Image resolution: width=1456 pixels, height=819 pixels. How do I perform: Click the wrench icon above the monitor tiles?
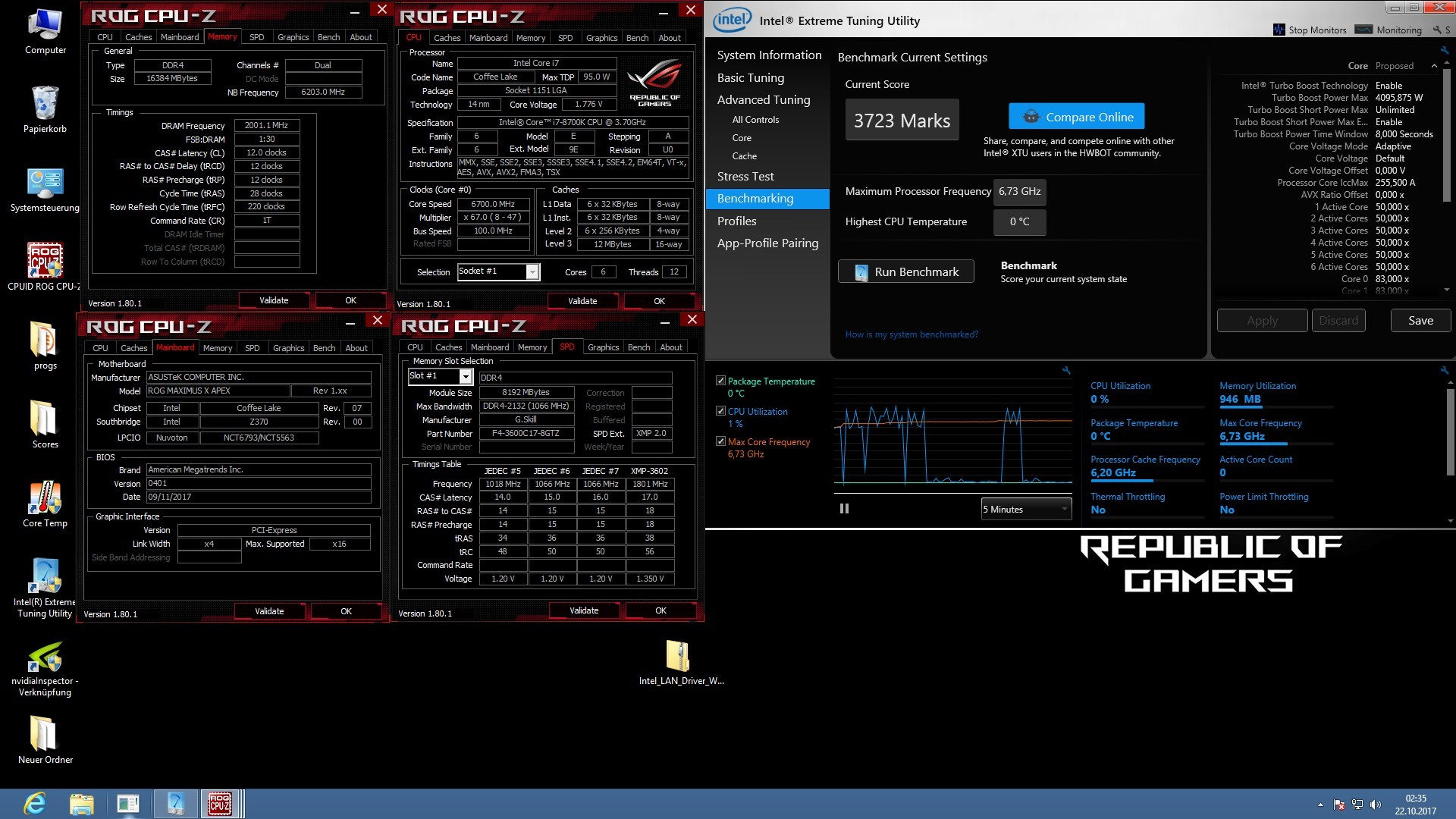pos(1445,370)
